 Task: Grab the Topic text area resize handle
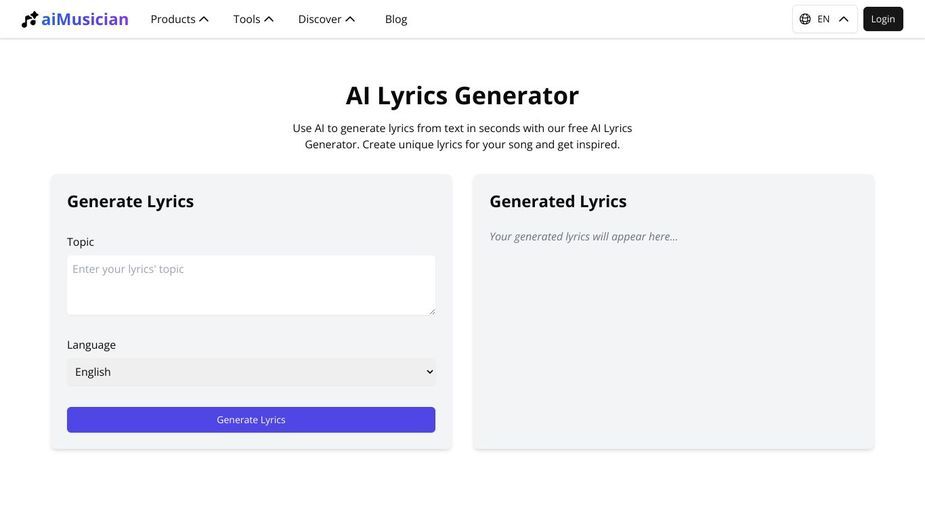[x=432, y=311]
